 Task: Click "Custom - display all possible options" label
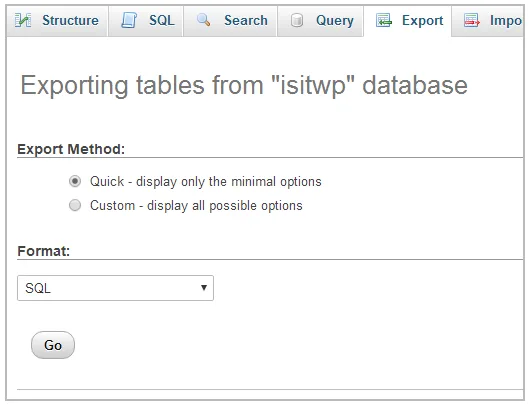196,206
